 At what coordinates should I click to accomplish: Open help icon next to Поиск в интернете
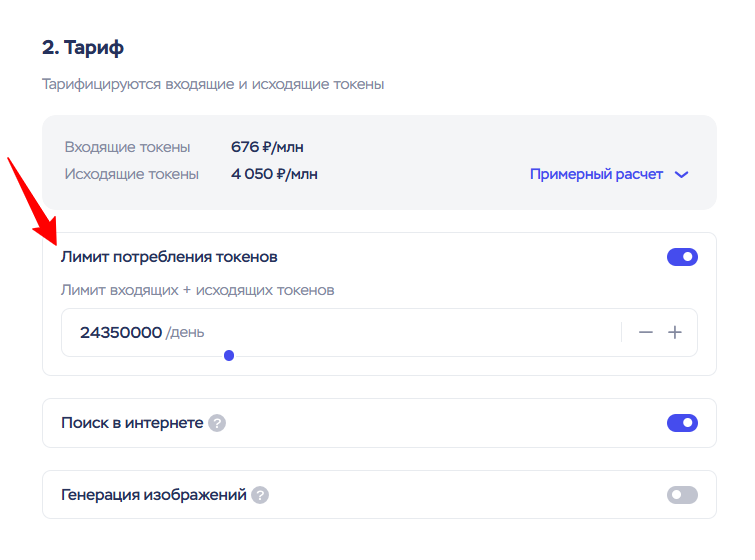[x=217, y=423]
